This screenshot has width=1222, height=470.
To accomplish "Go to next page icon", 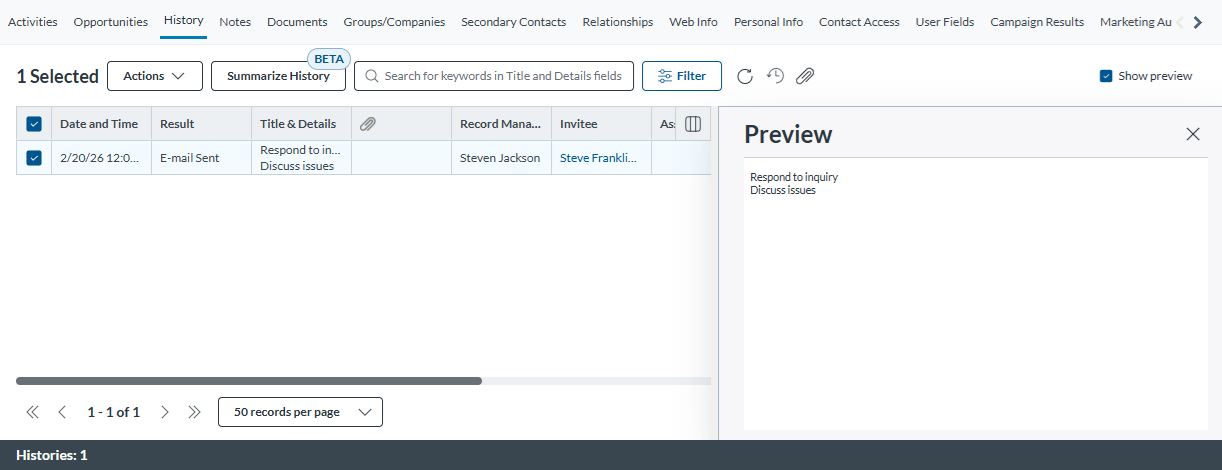I will (x=165, y=412).
